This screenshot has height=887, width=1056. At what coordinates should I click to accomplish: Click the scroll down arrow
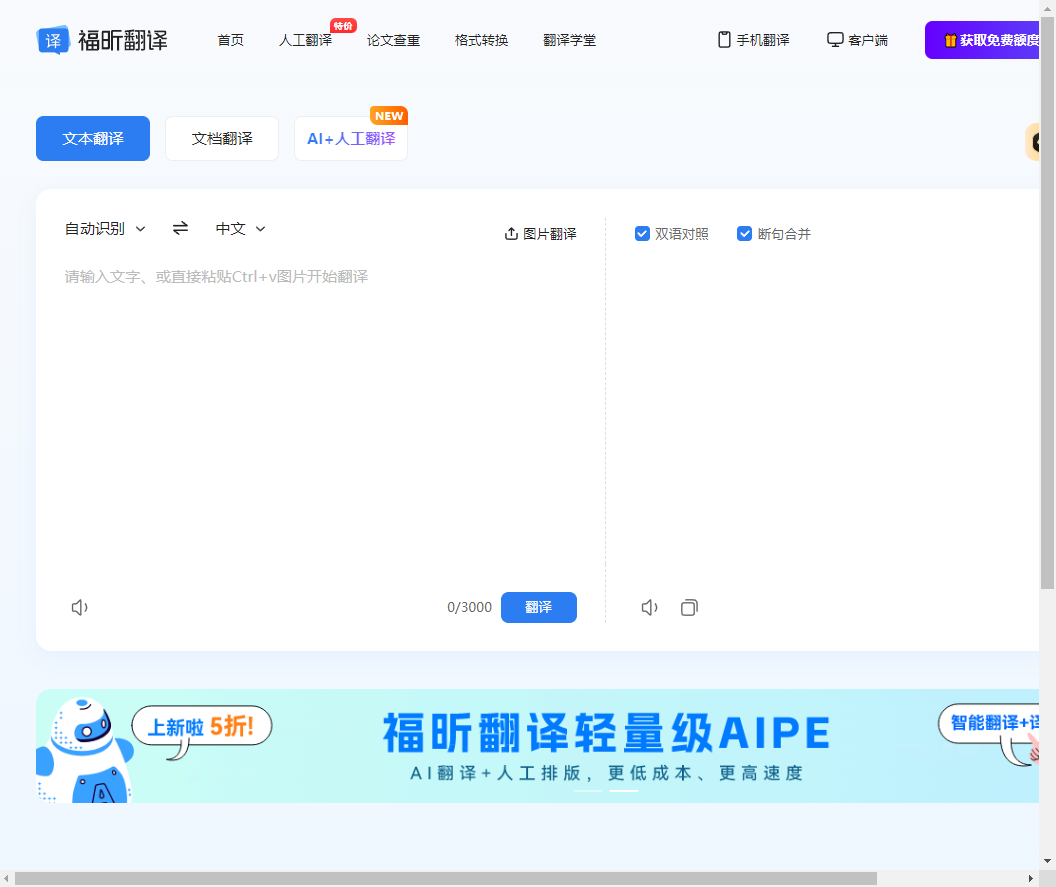[x=1047, y=861]
